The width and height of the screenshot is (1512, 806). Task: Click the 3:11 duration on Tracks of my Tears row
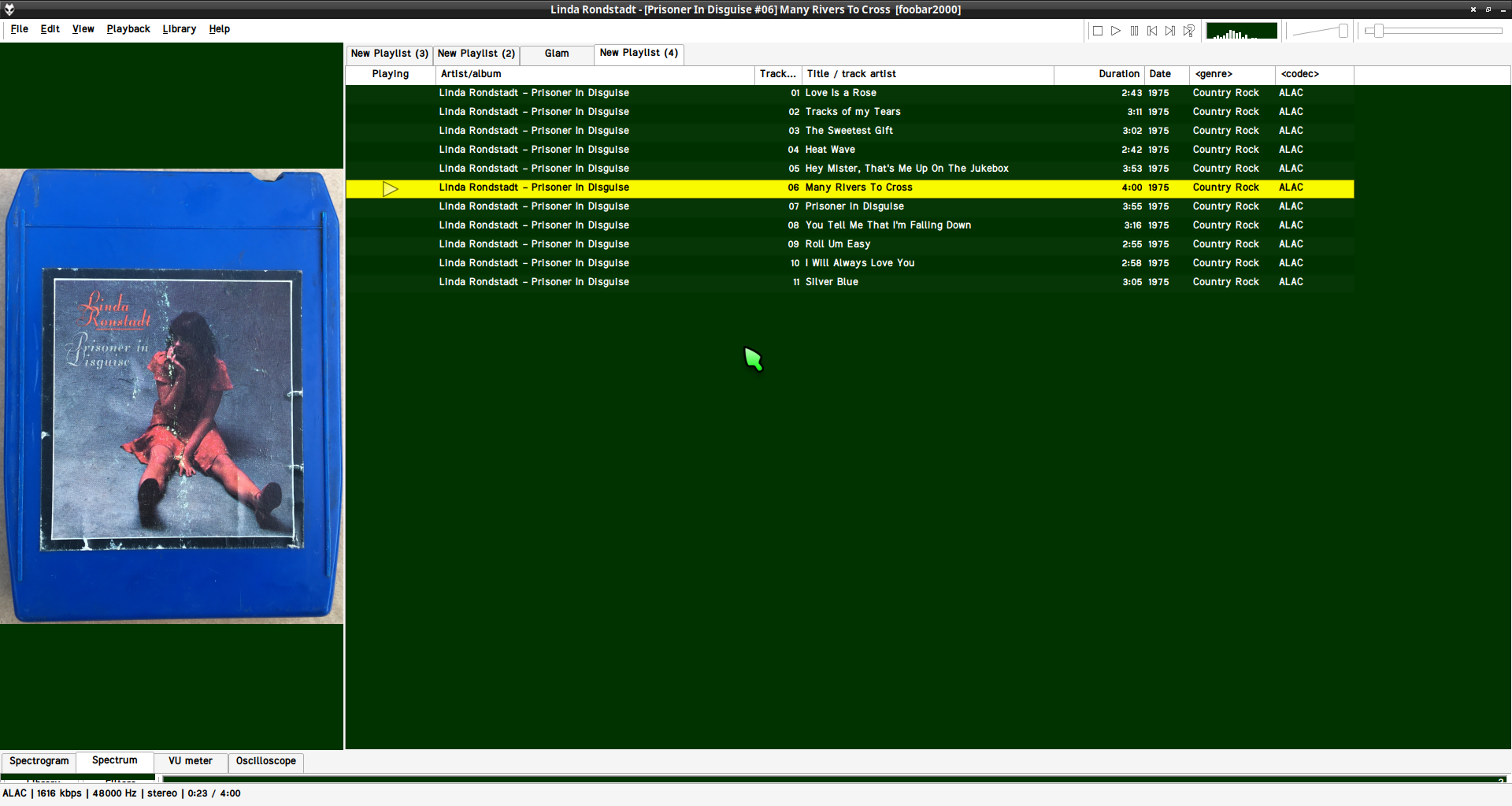tap(1134, 112)
